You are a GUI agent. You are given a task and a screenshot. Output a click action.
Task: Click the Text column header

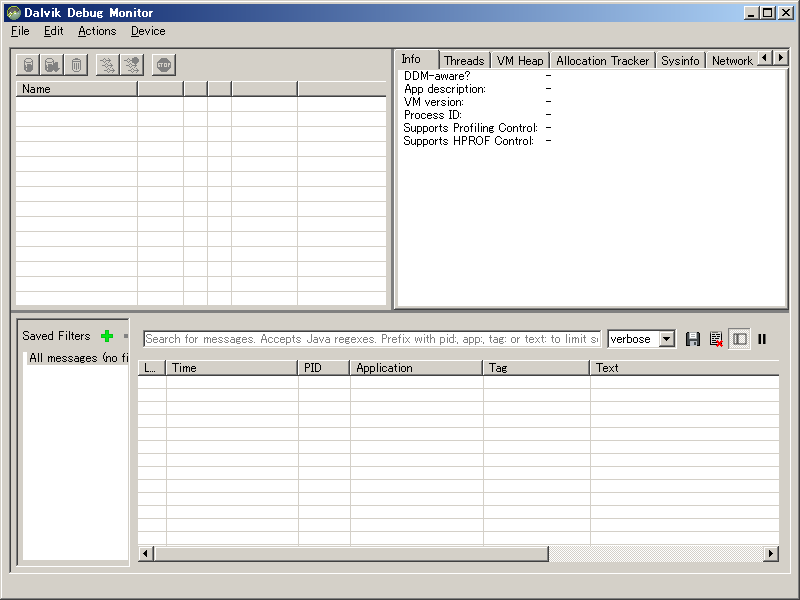coord(685,368)
